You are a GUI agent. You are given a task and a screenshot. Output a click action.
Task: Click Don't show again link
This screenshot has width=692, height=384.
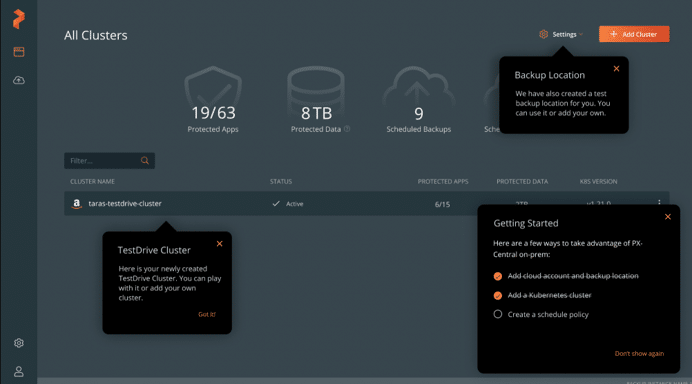click(x=639, y=354)
